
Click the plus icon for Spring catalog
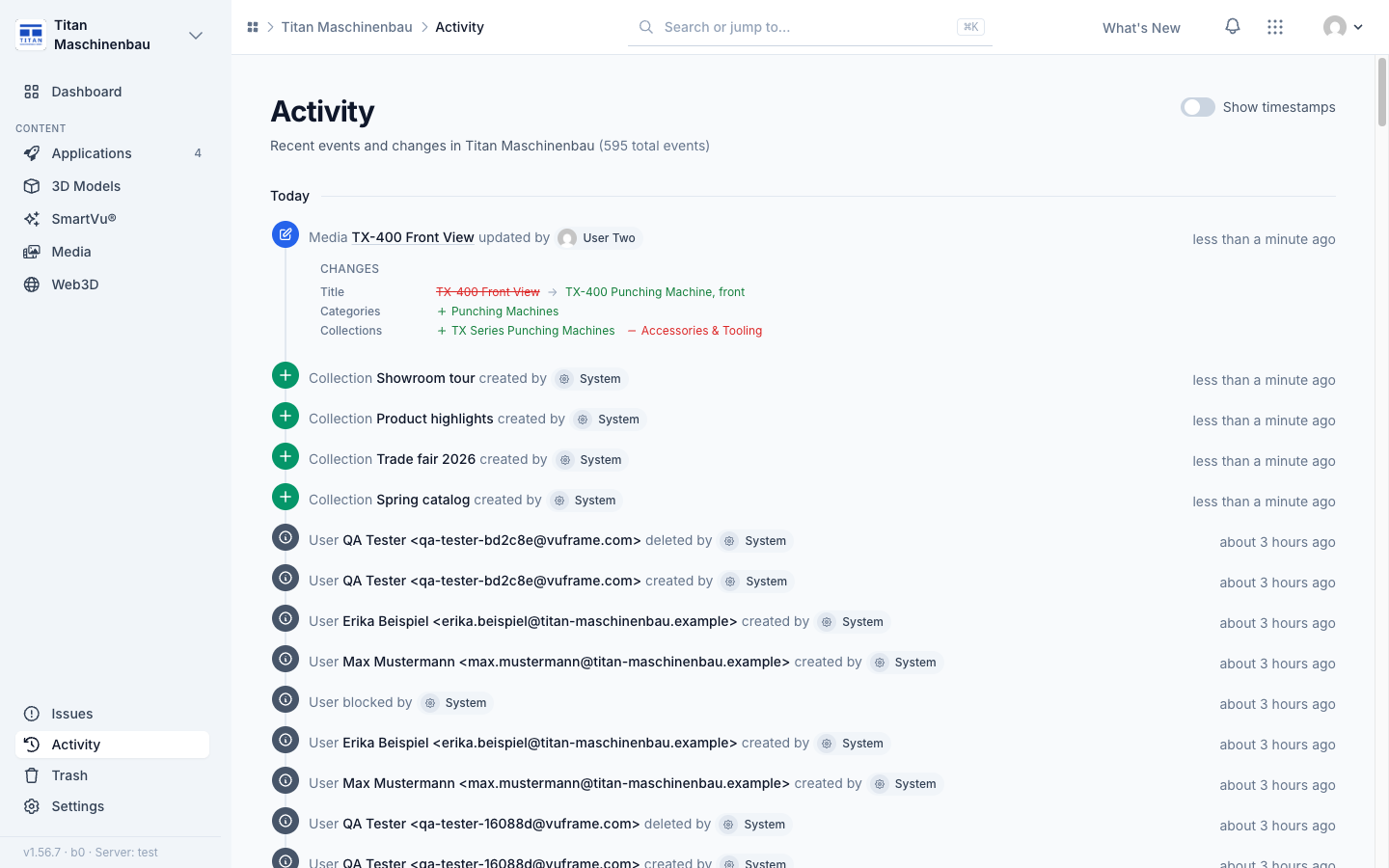click(286, 497)
